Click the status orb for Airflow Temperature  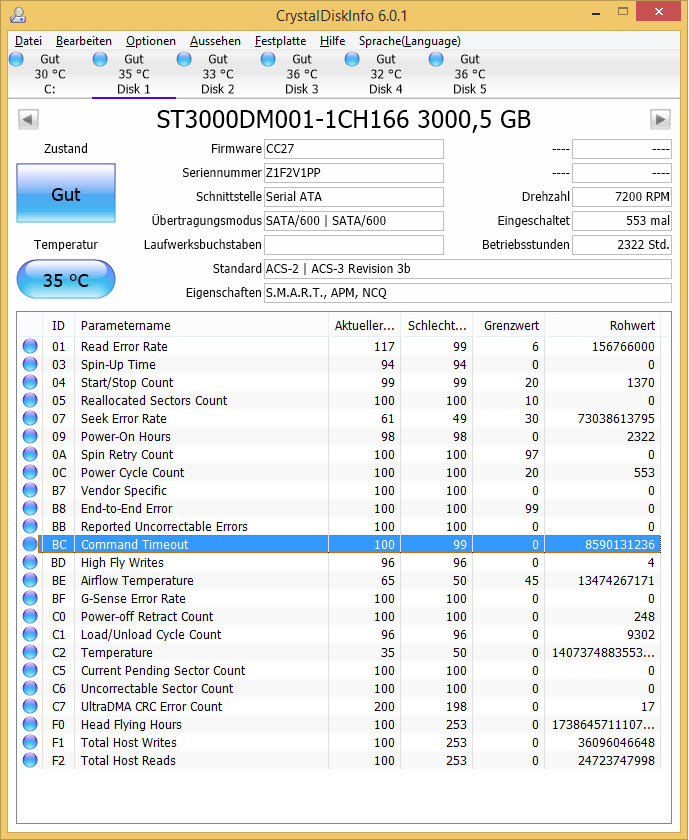(x=30, y=581)
